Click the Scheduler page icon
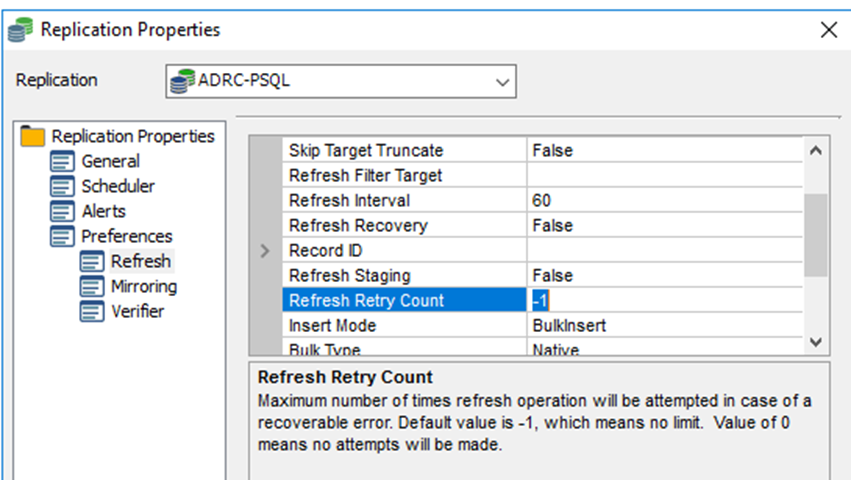Image resolution: width=851 pixels, height=480 pixels. point(63,186)
